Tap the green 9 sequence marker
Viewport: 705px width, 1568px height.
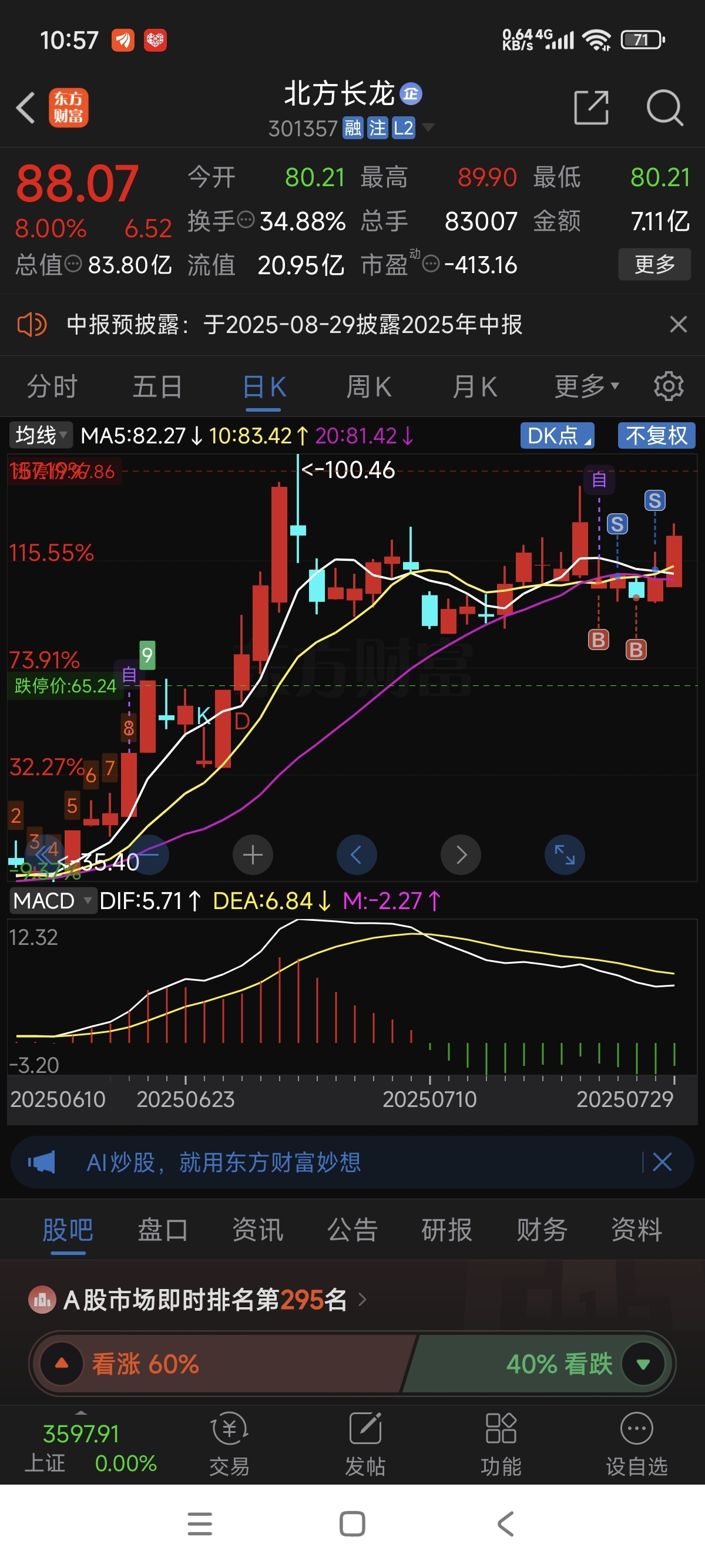147,655
